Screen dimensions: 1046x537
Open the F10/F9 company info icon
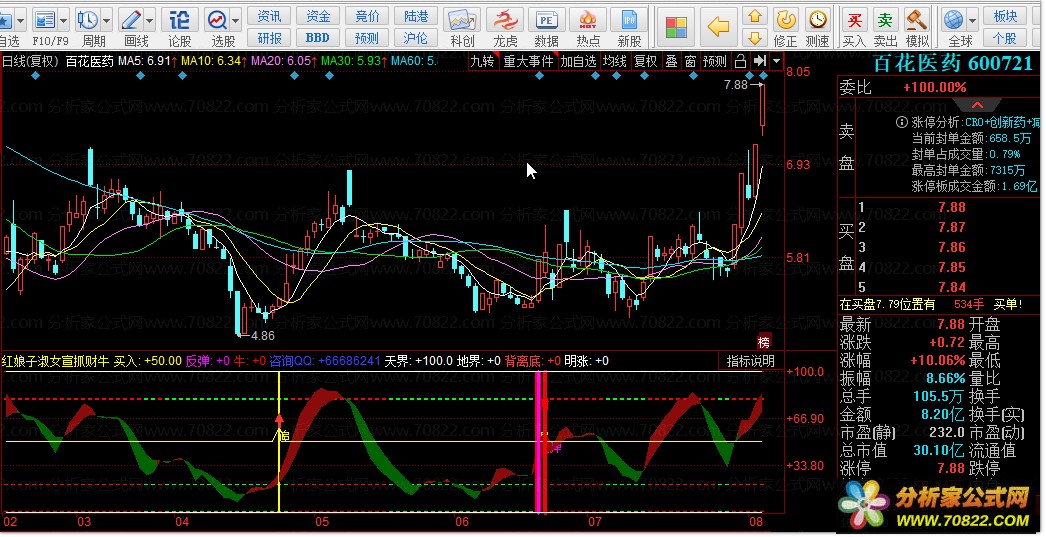[x=45, y=21]
